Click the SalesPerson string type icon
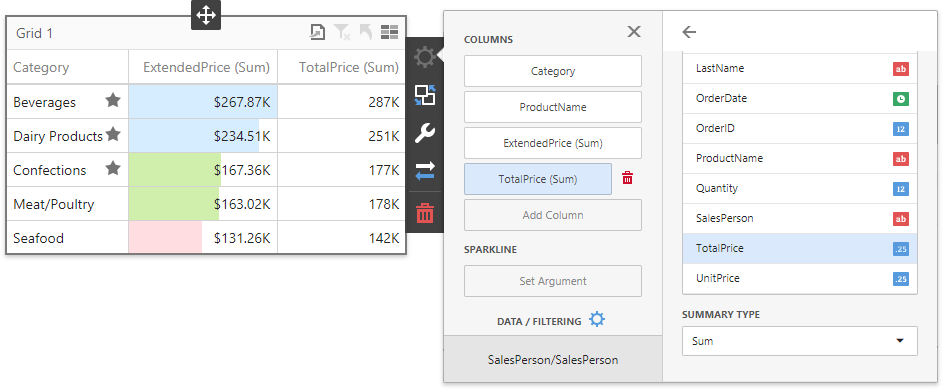This screenshot has height=390, width=943. [900, 219]
